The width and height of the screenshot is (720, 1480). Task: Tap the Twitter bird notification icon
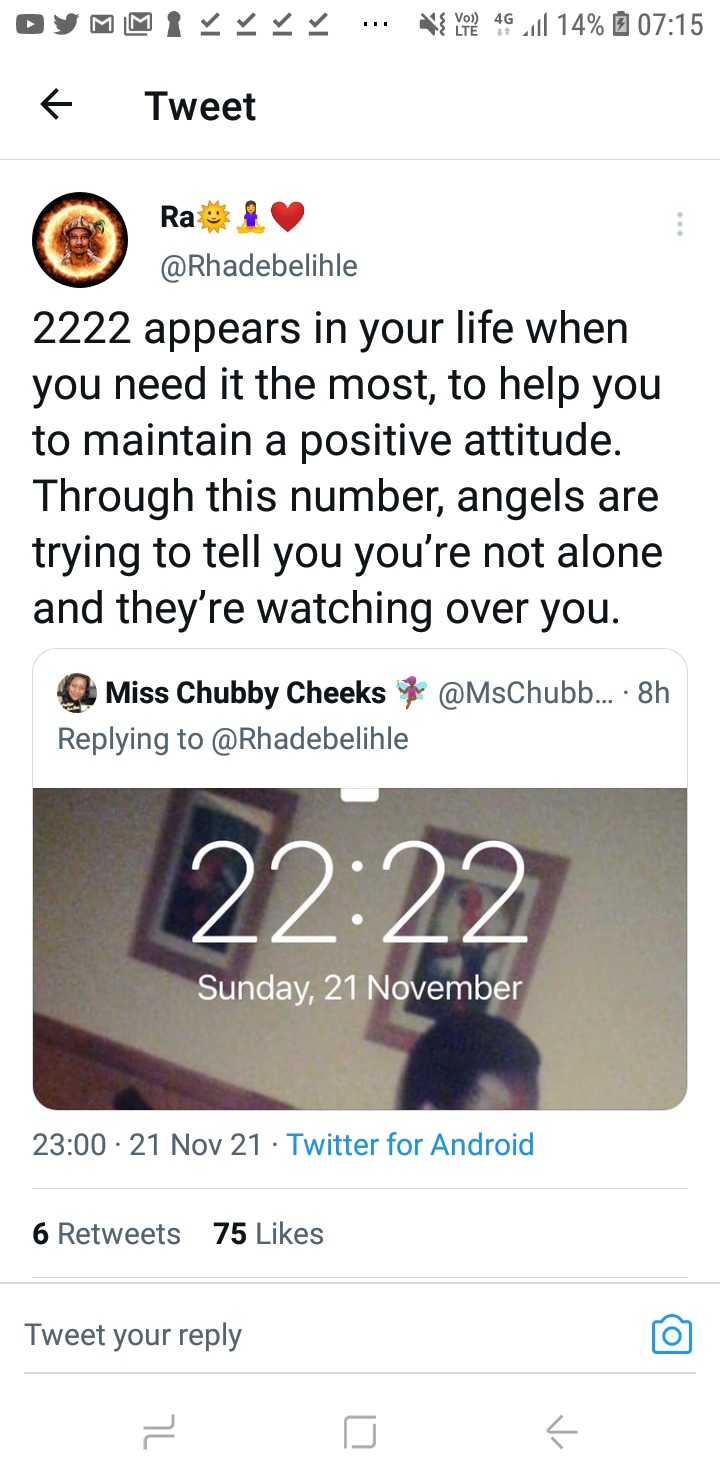coord(65,24)
